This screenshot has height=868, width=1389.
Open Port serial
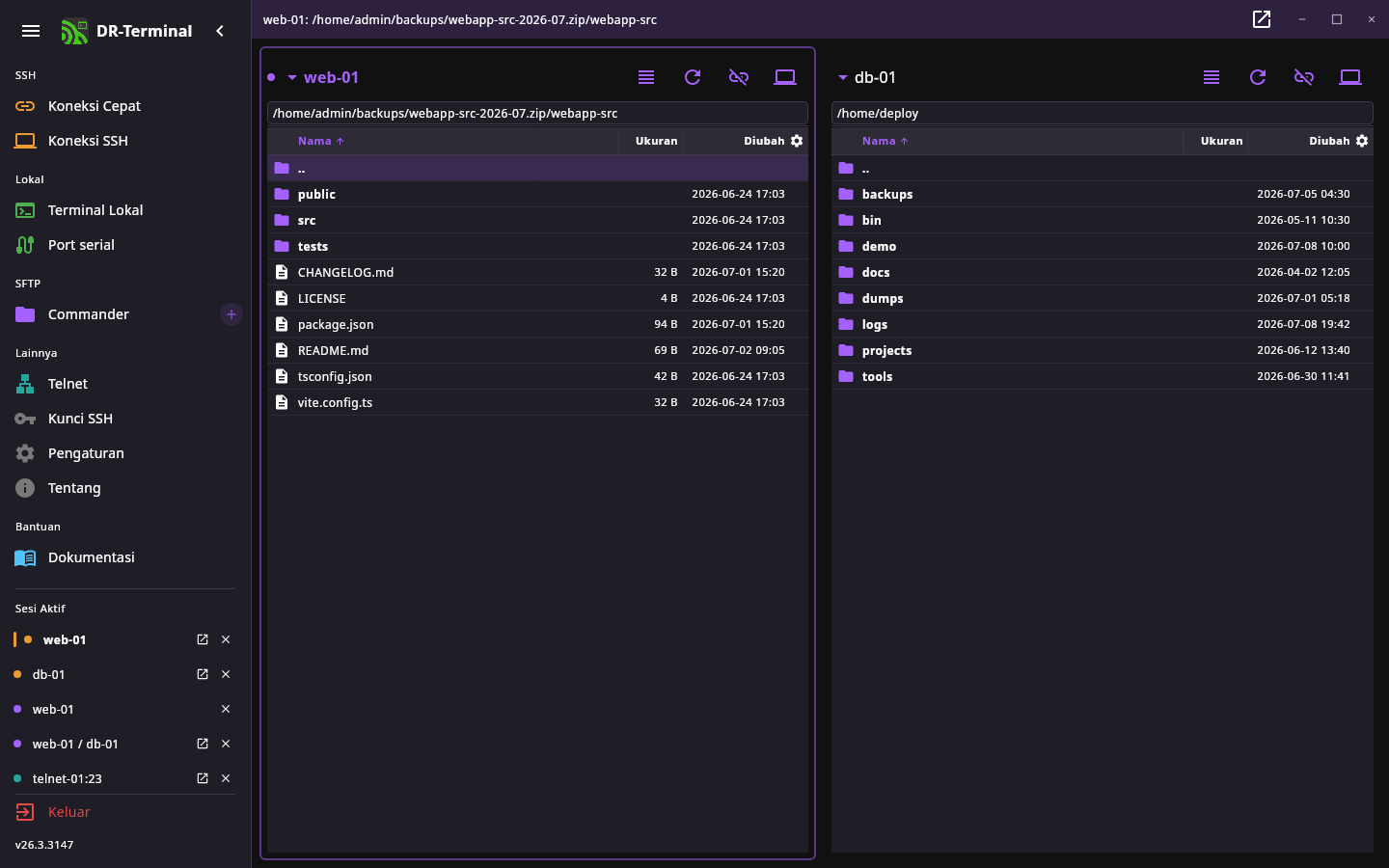pyautogui.click(x=125, y=245)
